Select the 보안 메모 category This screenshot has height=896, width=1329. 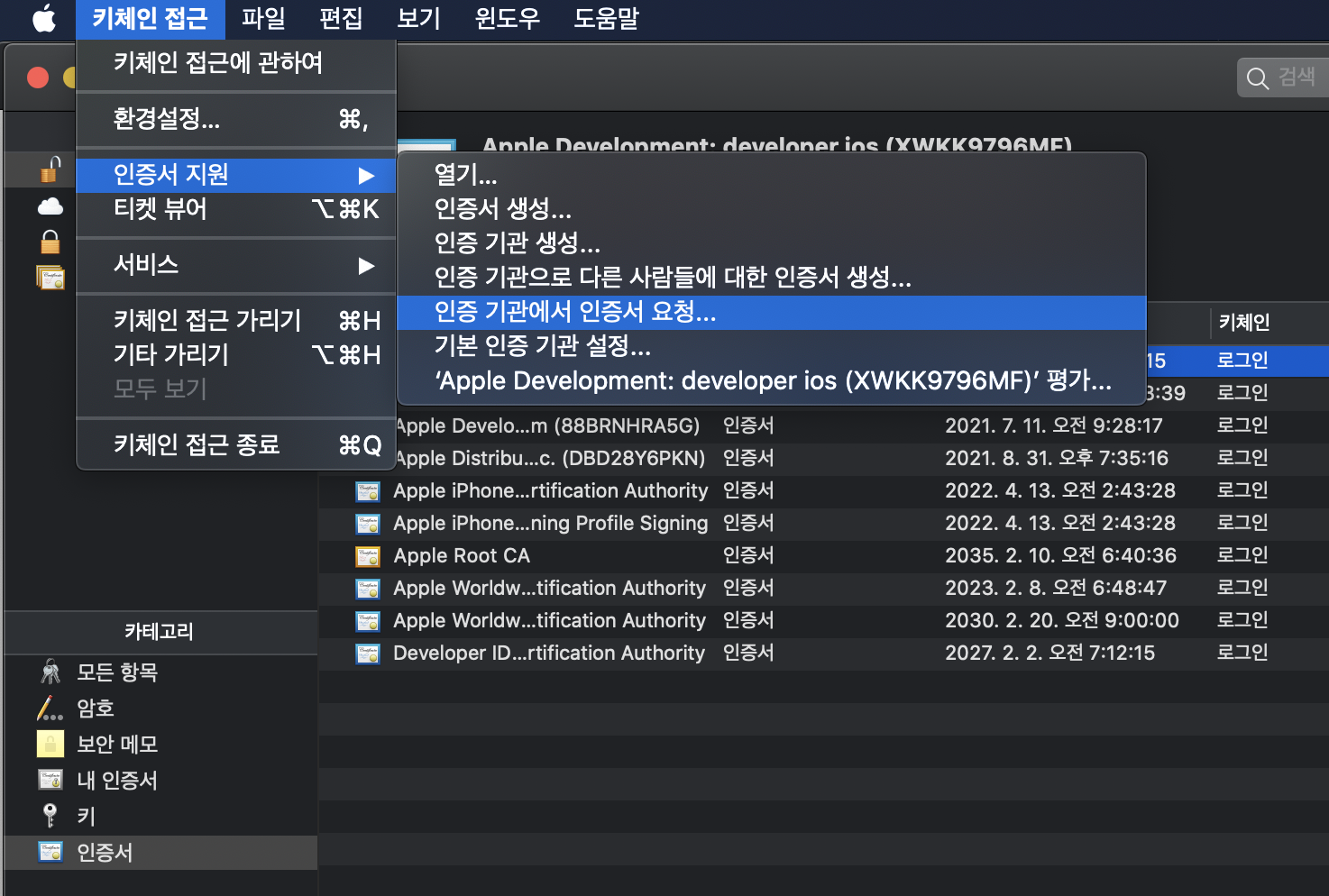coord(160,745)
